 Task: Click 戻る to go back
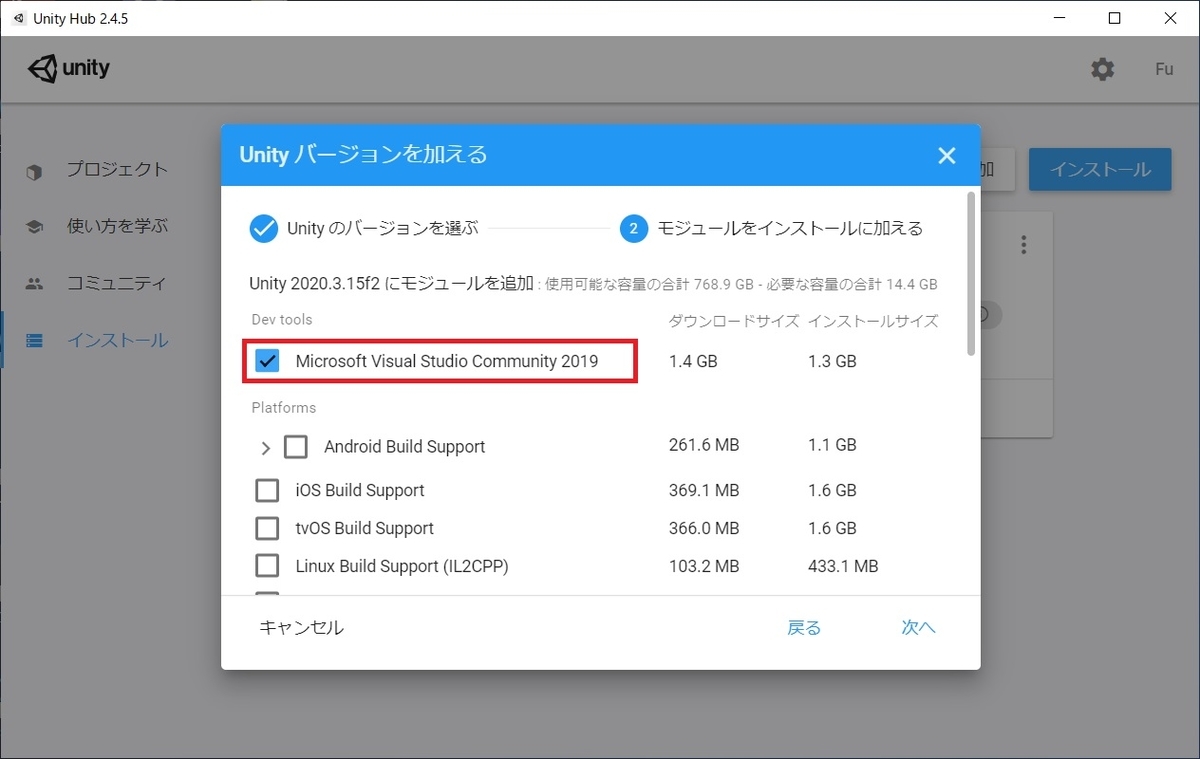click(804, 628)
